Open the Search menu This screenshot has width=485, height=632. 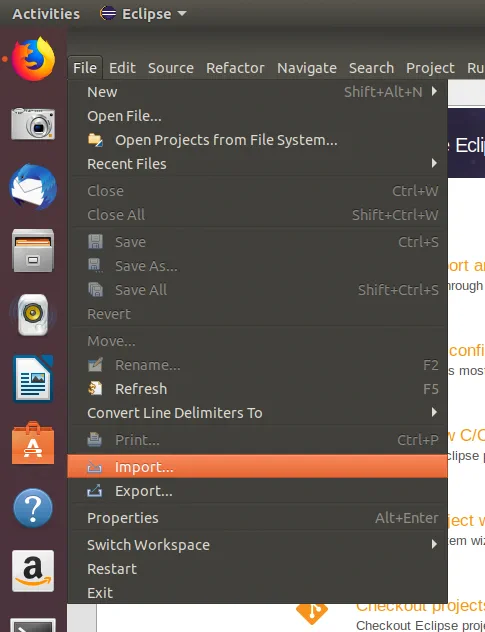coord(371,68)
